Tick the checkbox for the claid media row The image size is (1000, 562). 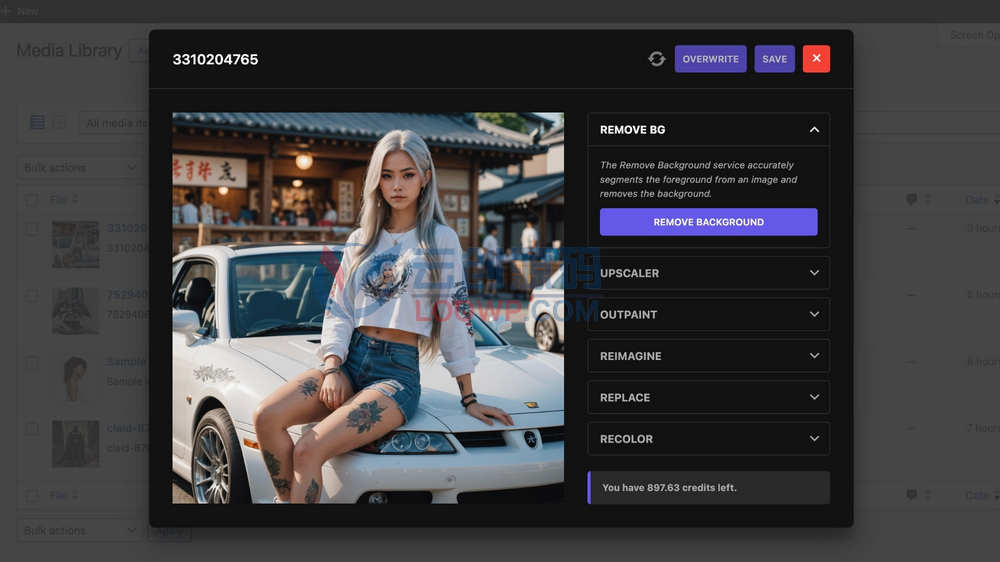point(31,429)
